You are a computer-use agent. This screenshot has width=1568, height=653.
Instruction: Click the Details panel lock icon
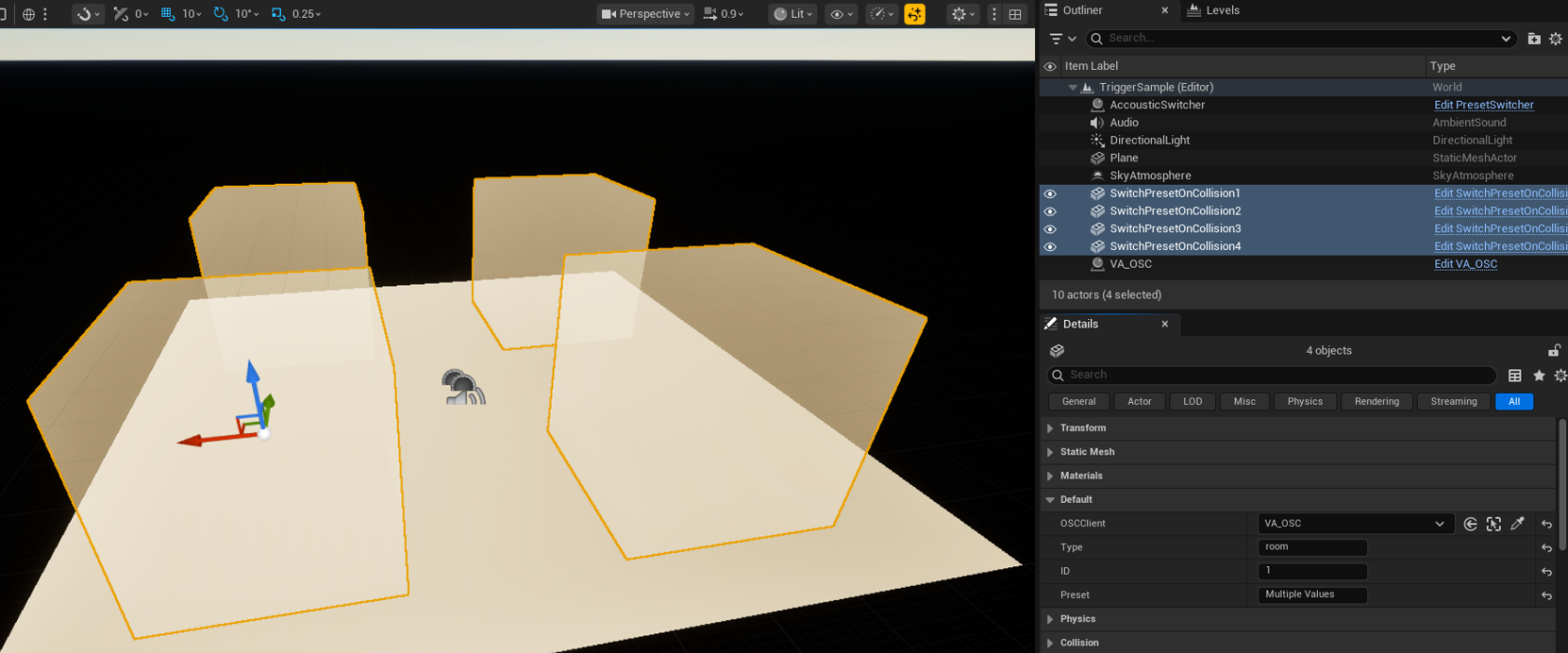(x=1554, y=351)
